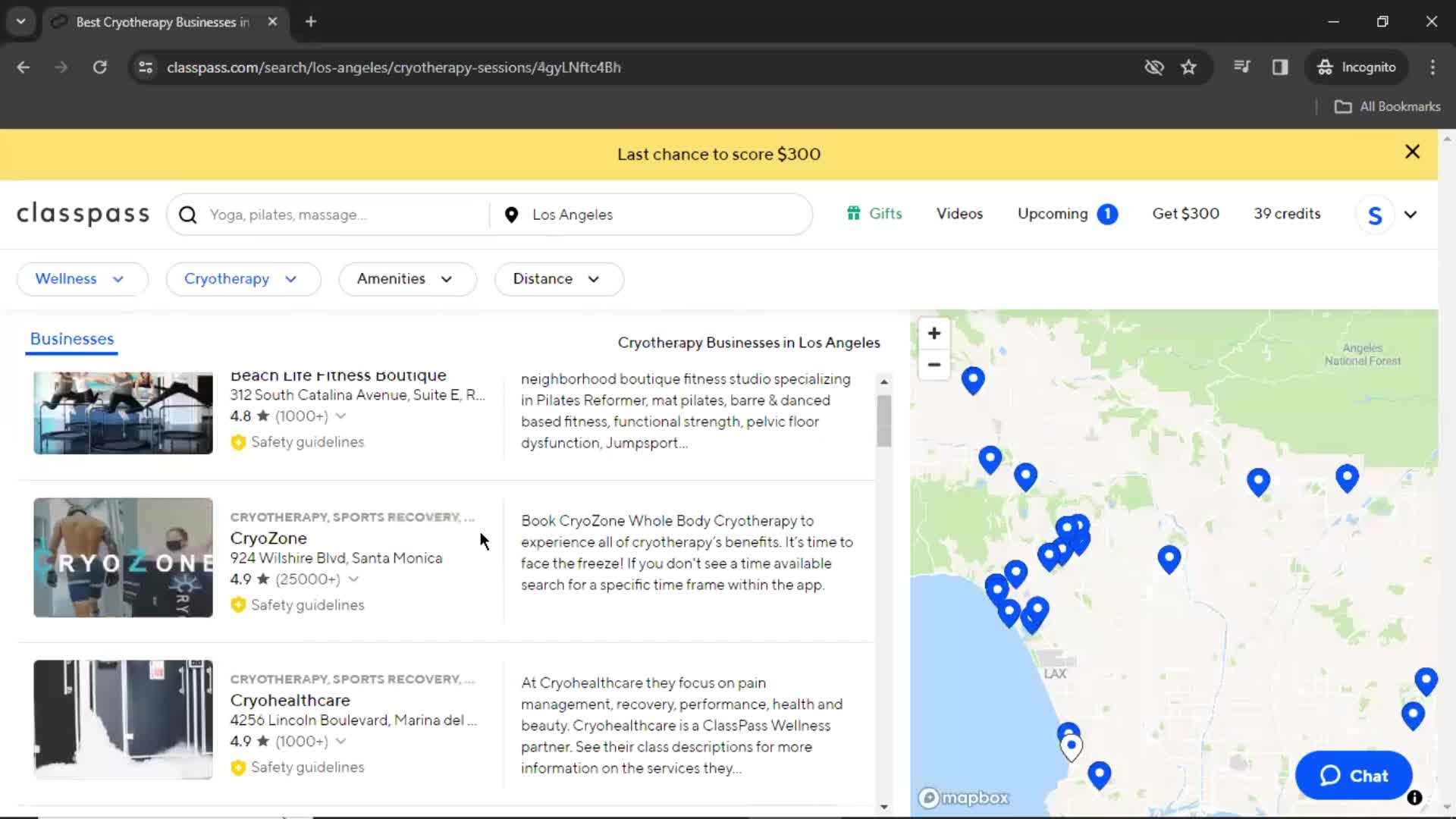Bookmark this page with the star

coord(1188,67)
